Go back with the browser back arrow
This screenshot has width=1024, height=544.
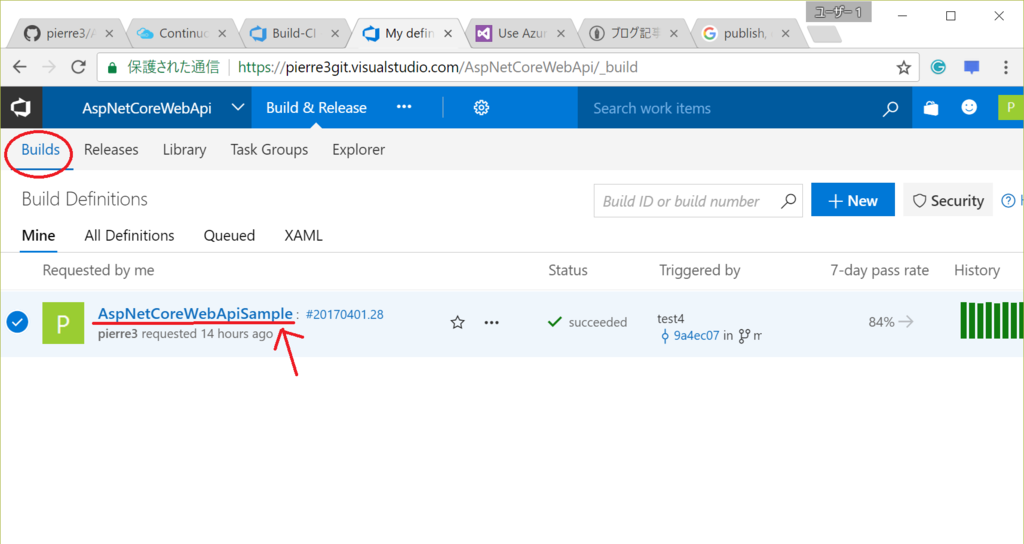[x=20, y=67]
